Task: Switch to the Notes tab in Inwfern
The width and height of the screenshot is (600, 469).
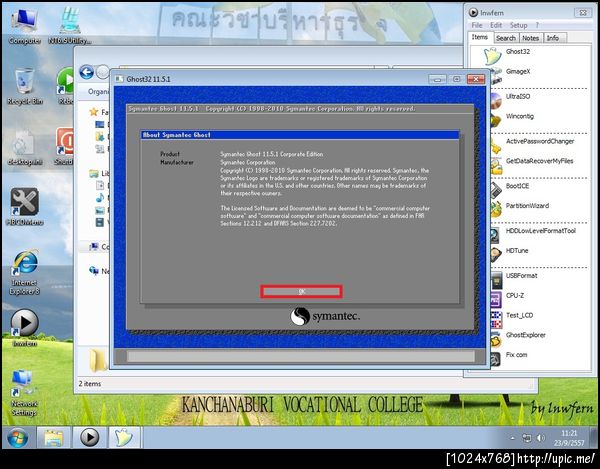Action: click(x=530, y=38)
